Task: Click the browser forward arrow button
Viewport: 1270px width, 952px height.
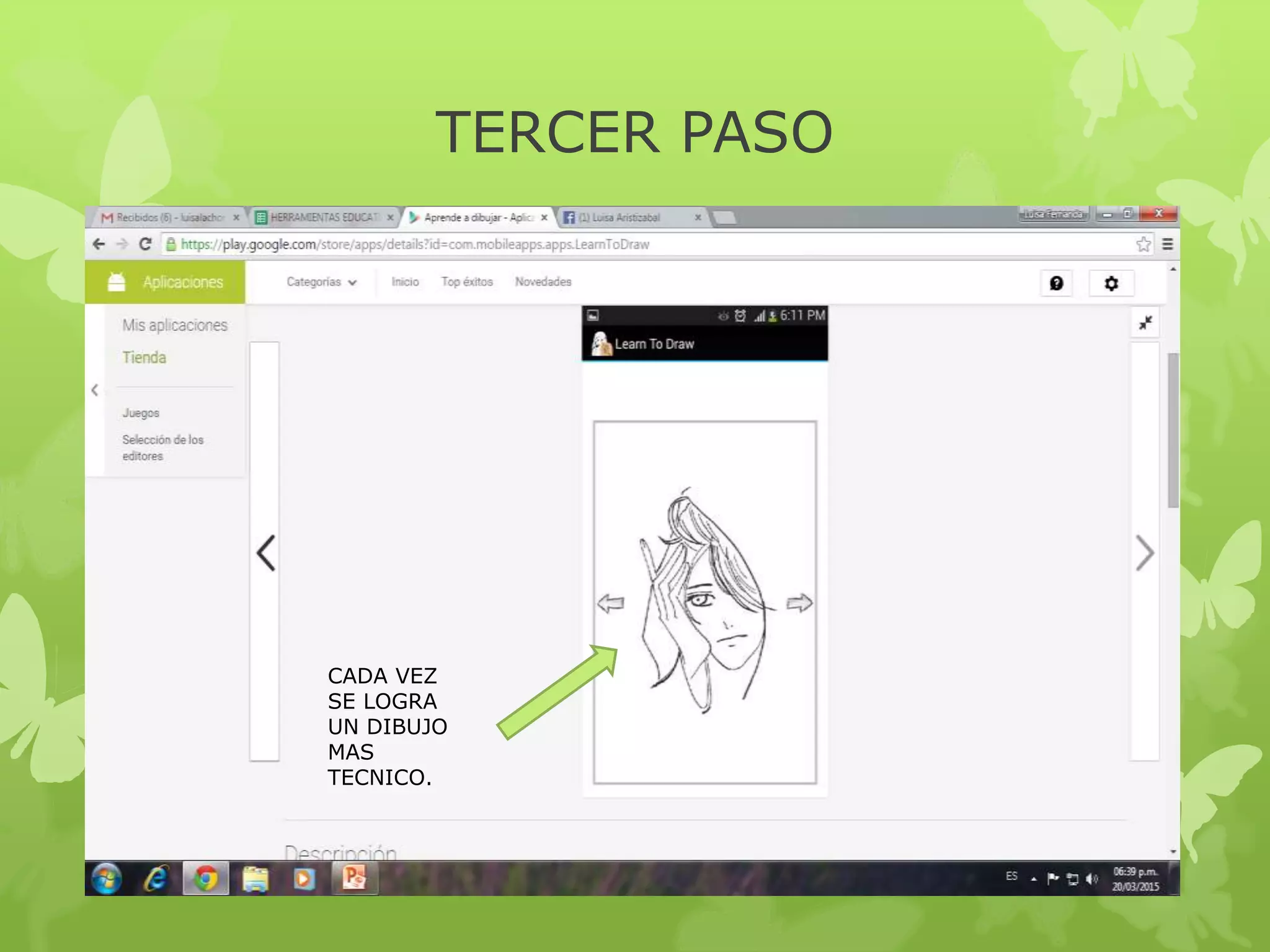Action: pos(122,244)
